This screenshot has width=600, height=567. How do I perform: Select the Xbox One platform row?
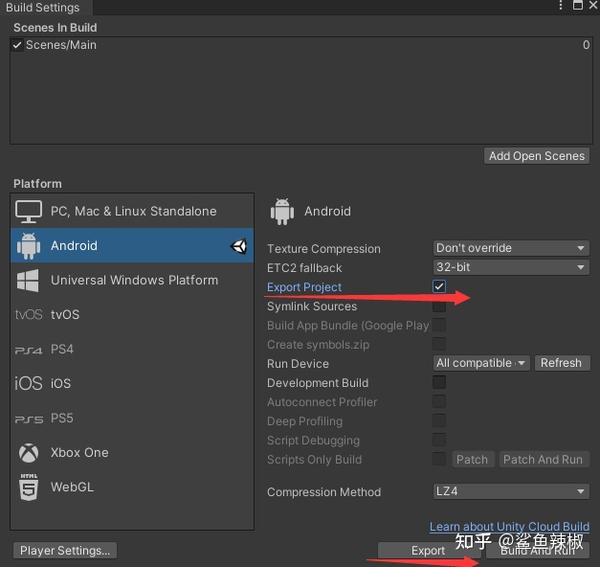pyautogui.click(x=132, y=453)
